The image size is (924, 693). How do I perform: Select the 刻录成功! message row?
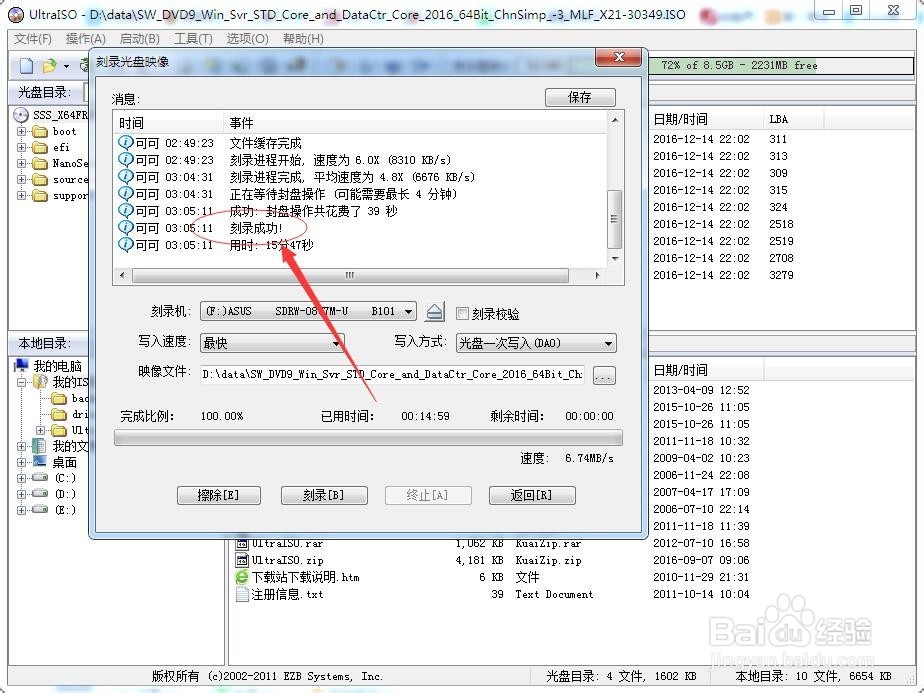pos(361,228)
